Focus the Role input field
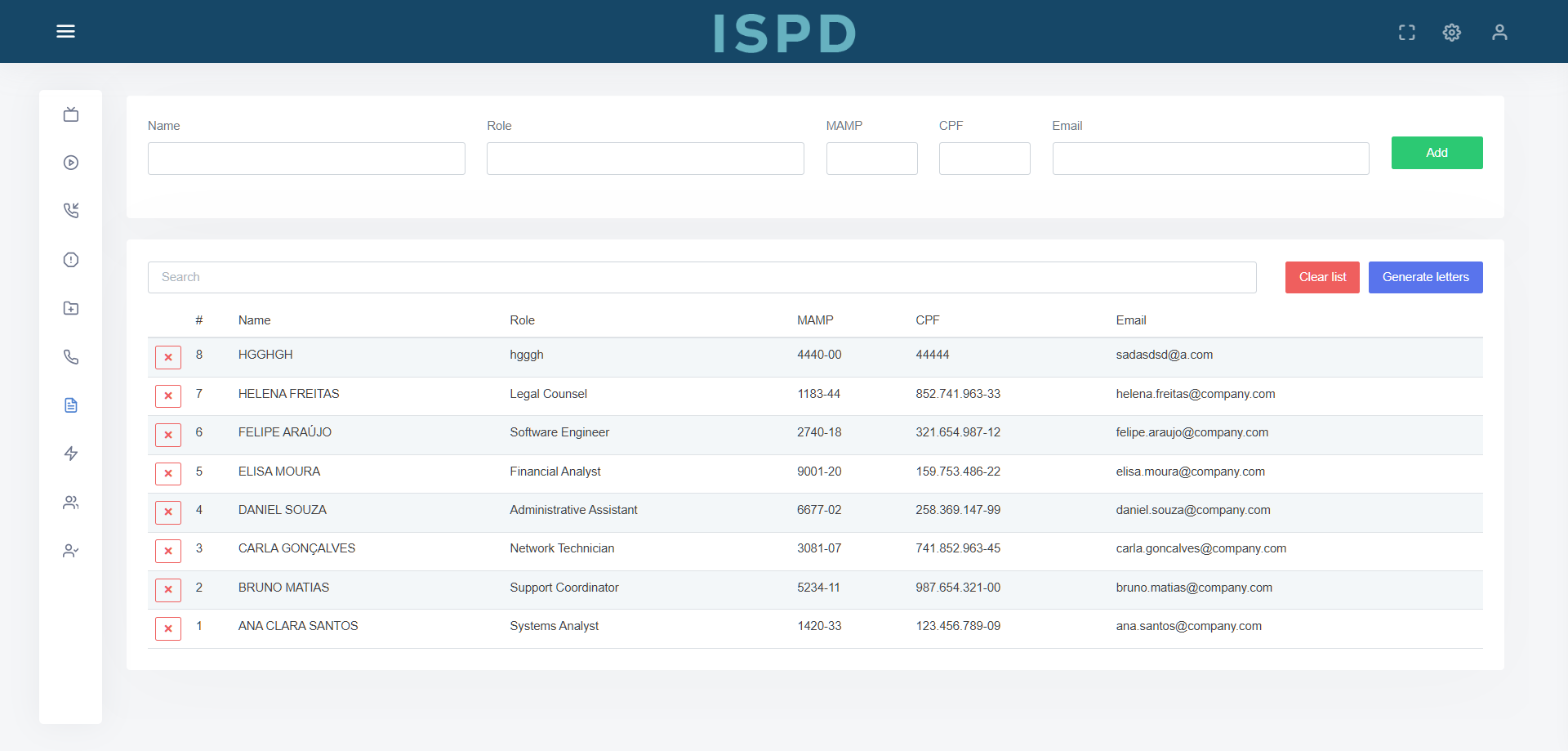This screenshot has height=751, width=1568. tap(645, 159)
